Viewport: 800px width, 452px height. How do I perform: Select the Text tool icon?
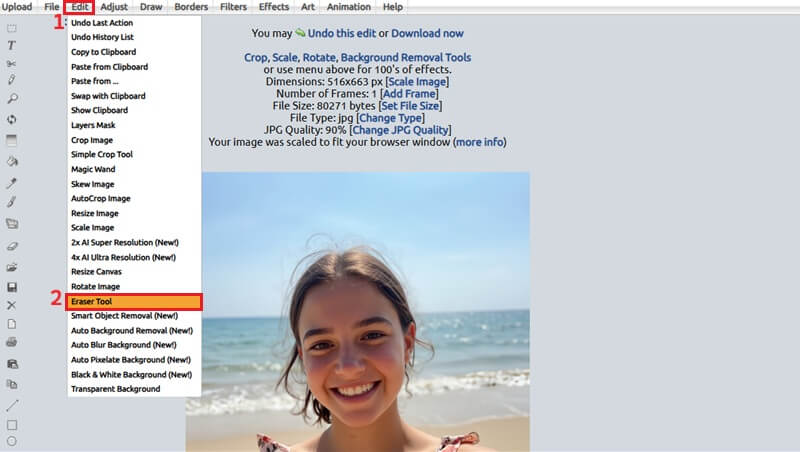(12, 45)
